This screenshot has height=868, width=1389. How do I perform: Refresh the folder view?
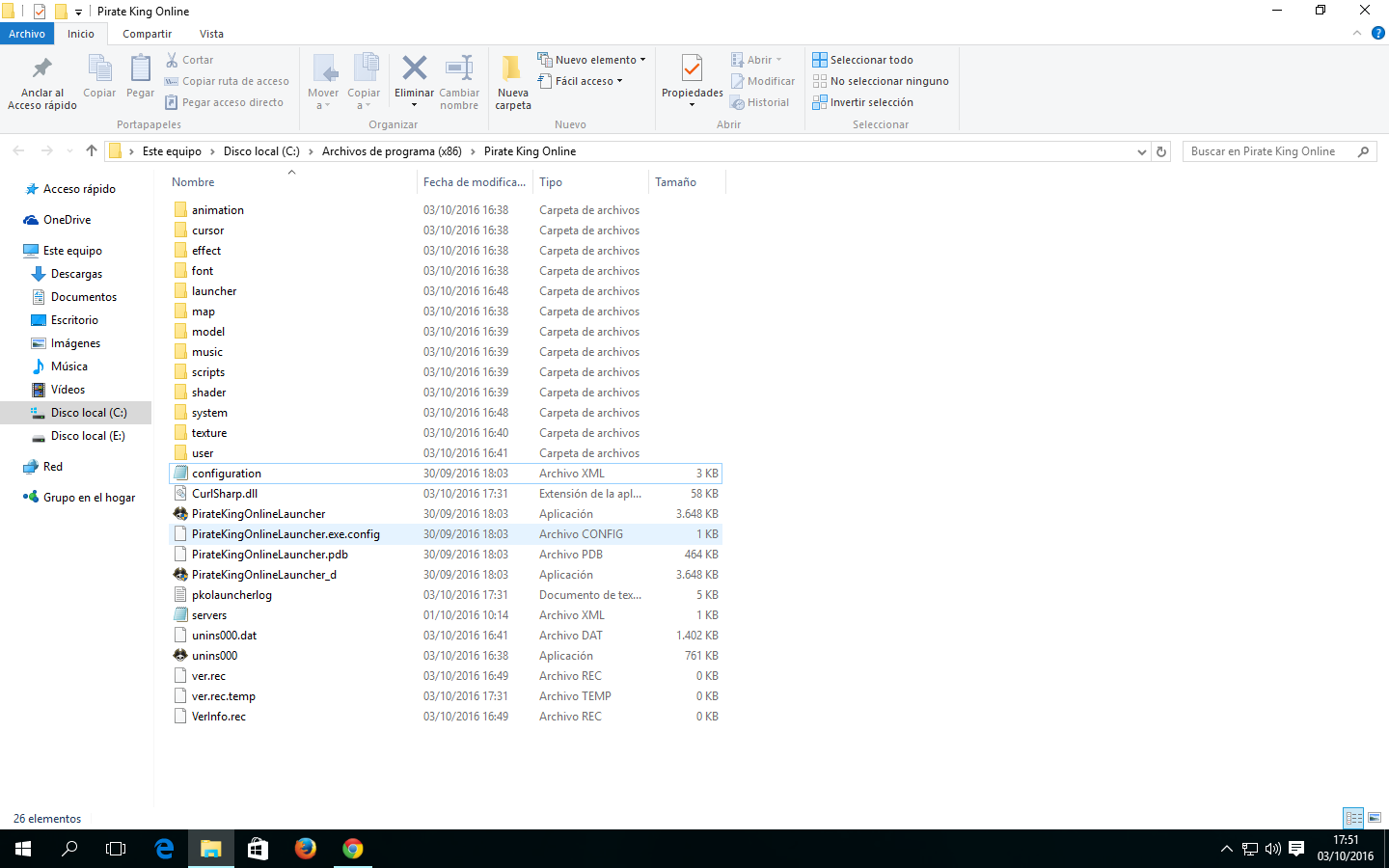pos(1161,151)
